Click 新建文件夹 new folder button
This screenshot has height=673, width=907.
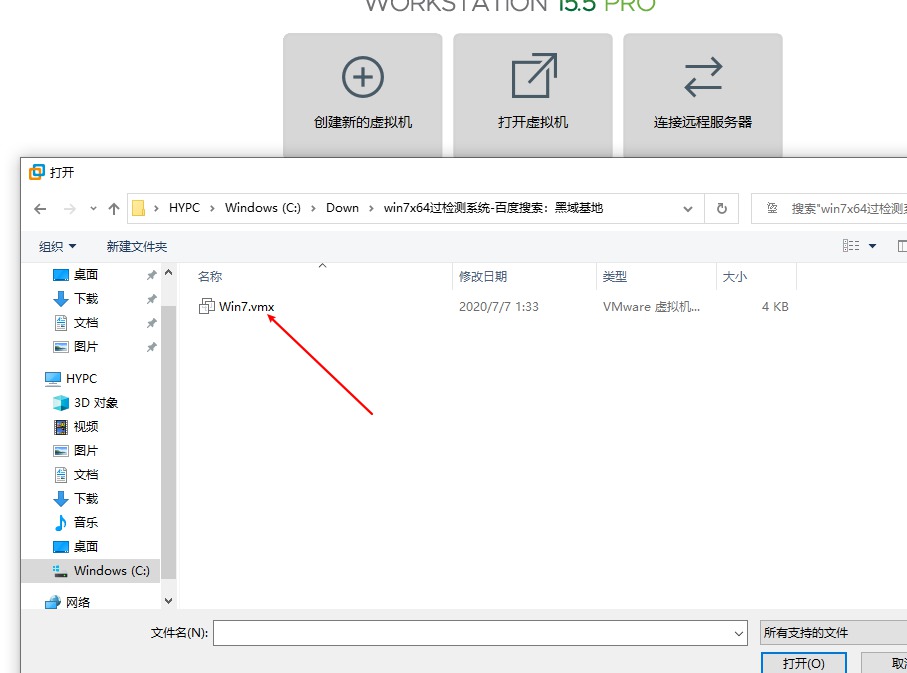pyautogui.click(x=137, y=247)
